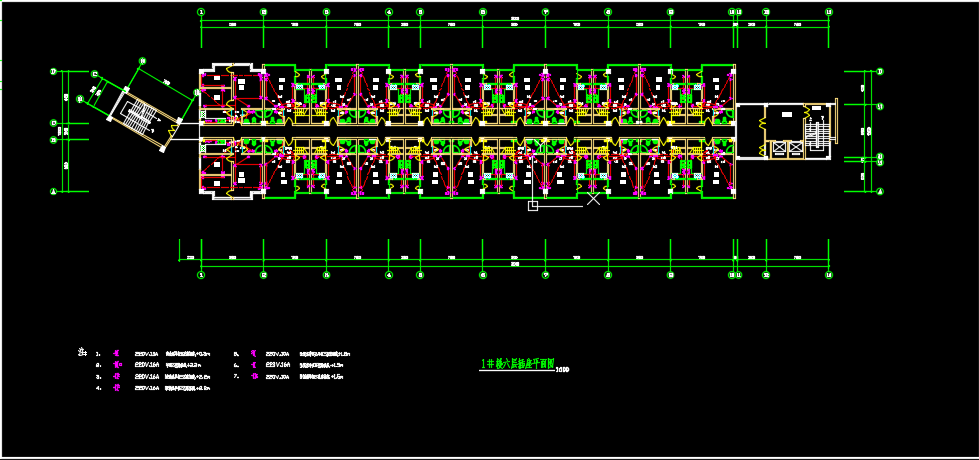The width and height of the screenshot is (979, 460).
Task: Click the rightmost bottom-row axis bubble
Action: [x=829, y=273]
